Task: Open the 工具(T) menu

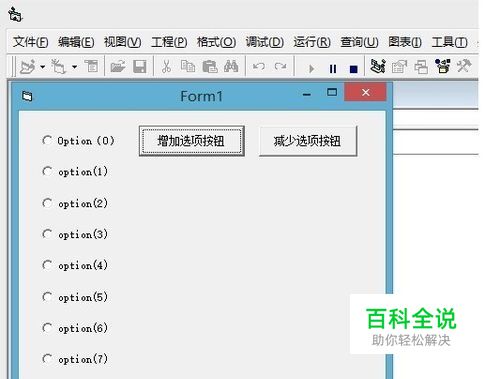Action: [449, 42]
